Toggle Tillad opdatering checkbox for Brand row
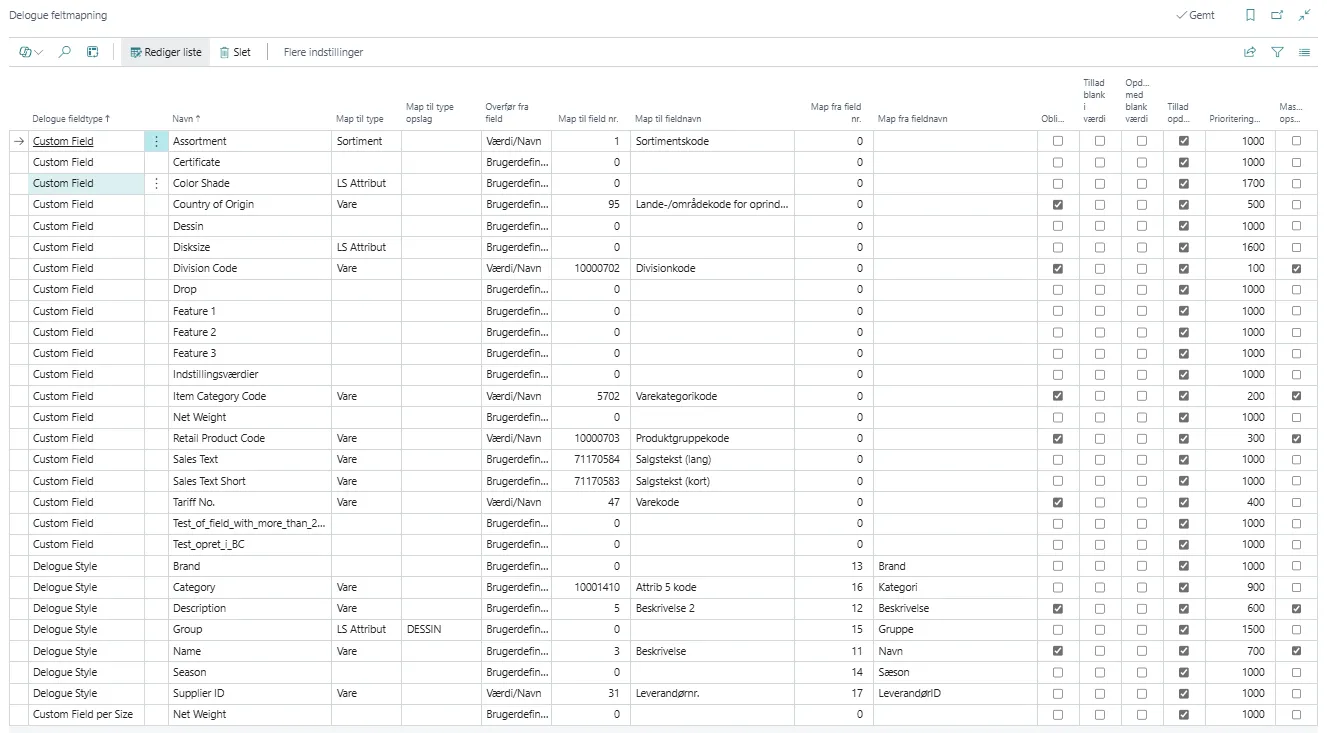The width and height of the screenshot is (1327, 733). 1184,566
